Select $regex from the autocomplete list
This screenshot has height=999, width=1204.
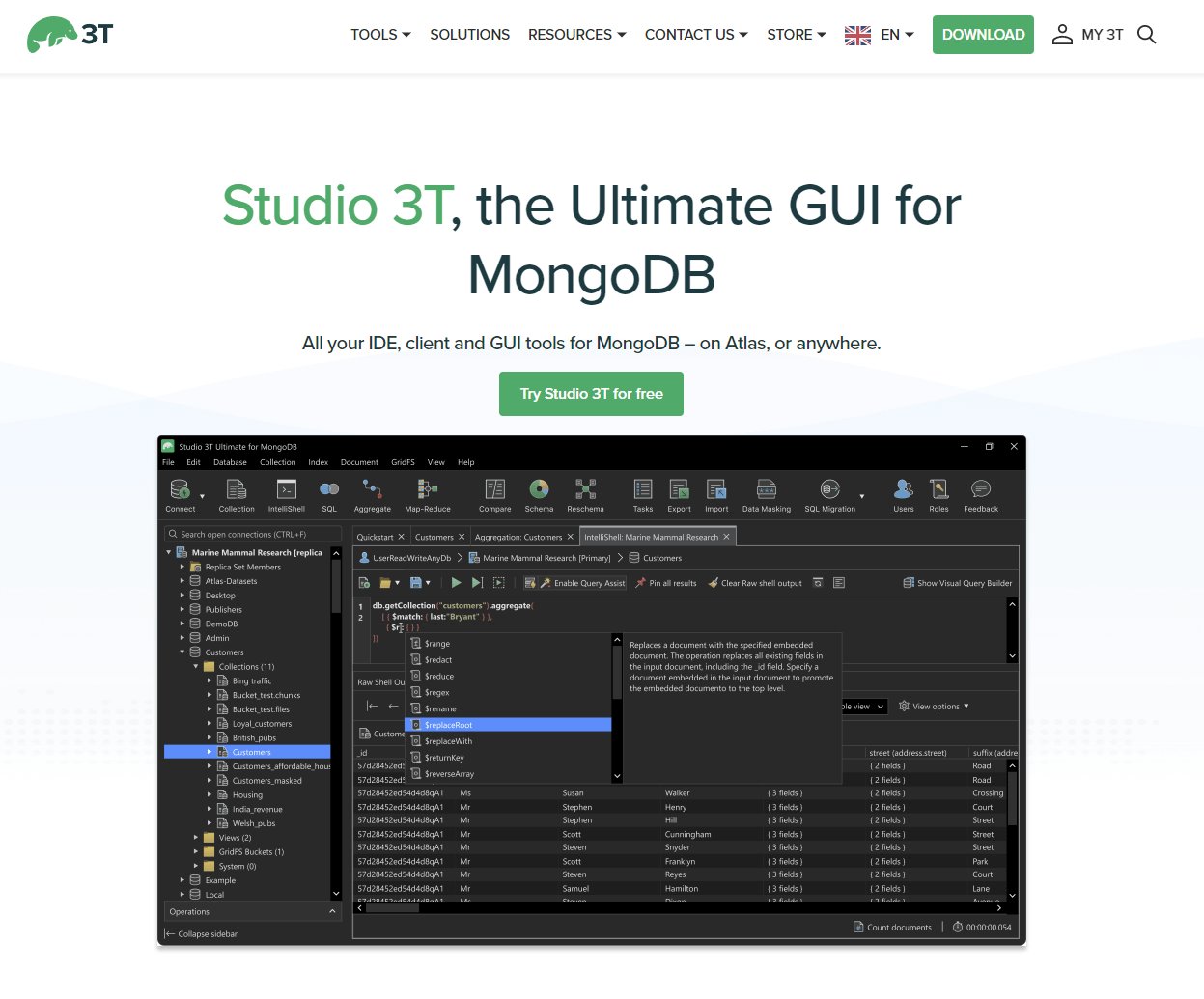click(509, 692)
